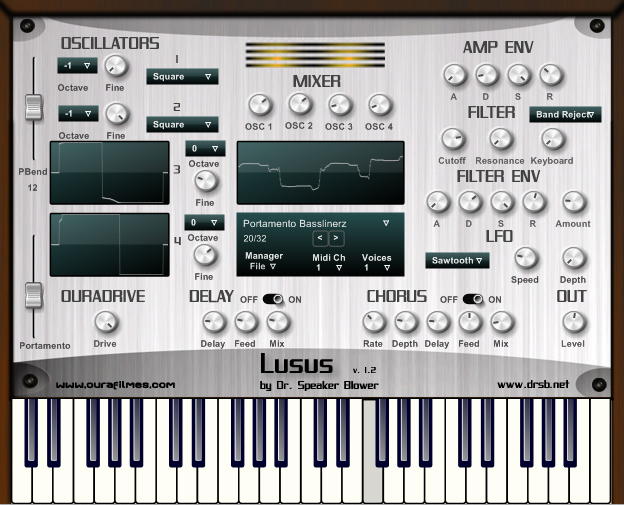Click the Chorus Feed knob

pos(470,322)
